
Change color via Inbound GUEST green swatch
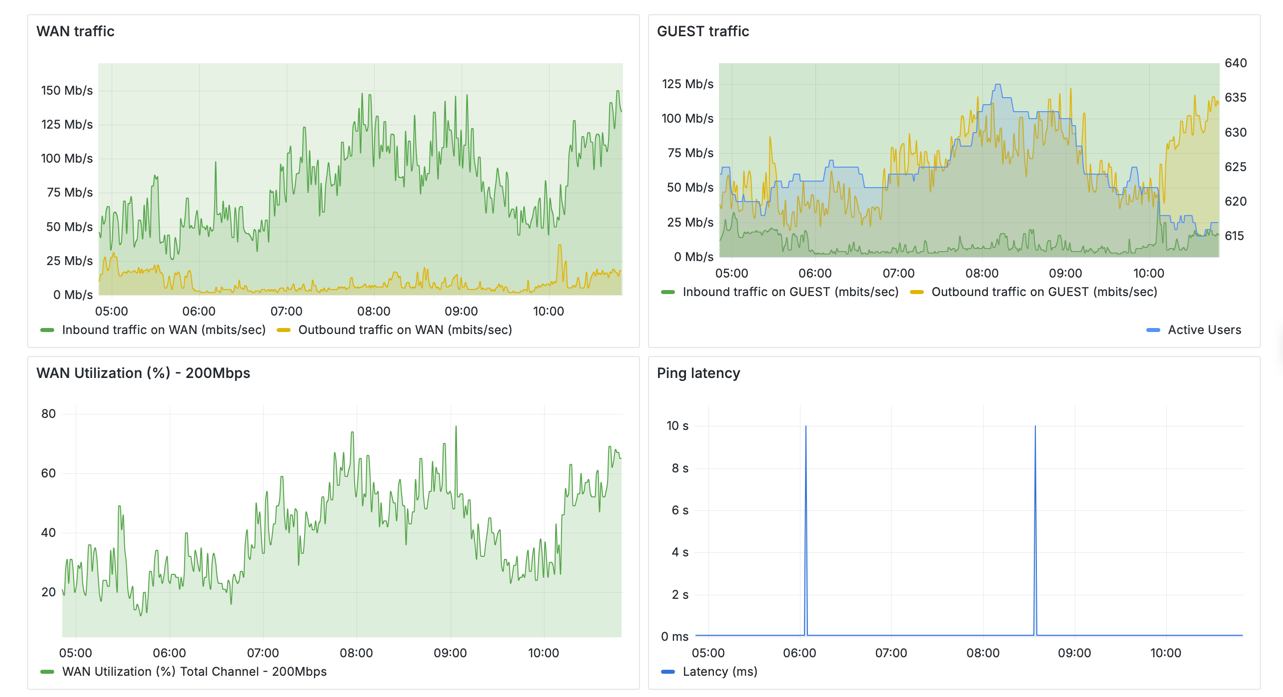click(x=668, y=293)
